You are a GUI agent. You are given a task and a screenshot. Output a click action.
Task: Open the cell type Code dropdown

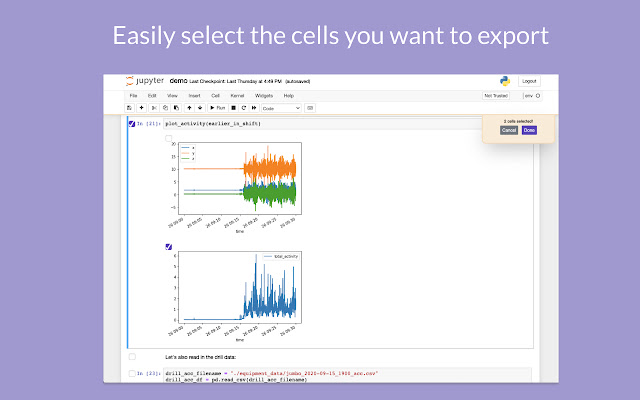[281, 108]
